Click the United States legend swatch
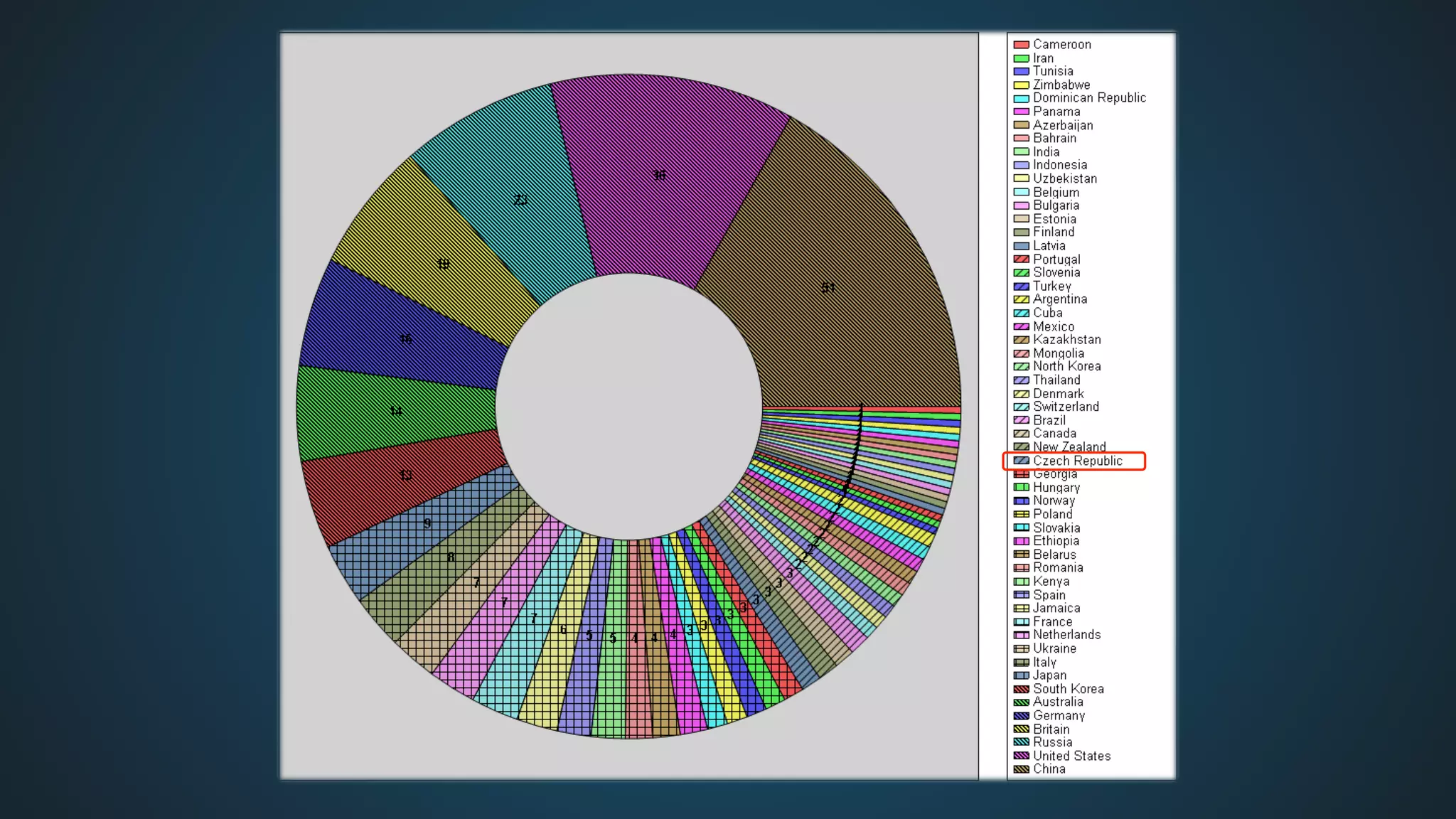 click(1021, 756)
